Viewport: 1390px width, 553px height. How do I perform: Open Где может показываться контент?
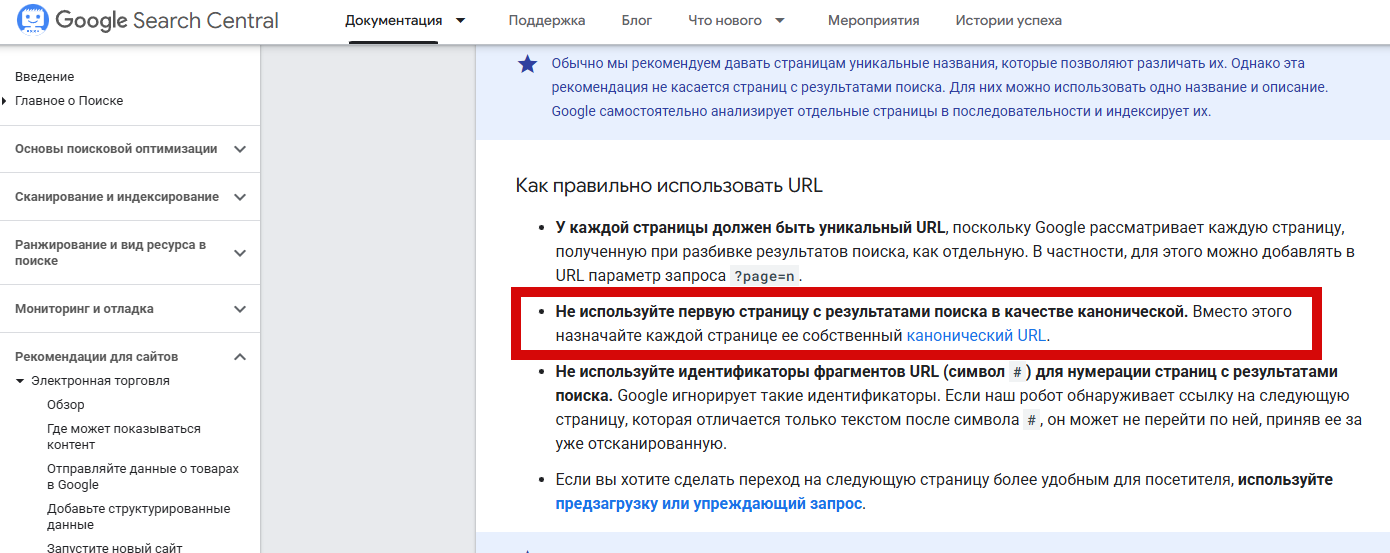tap(124, 437)
